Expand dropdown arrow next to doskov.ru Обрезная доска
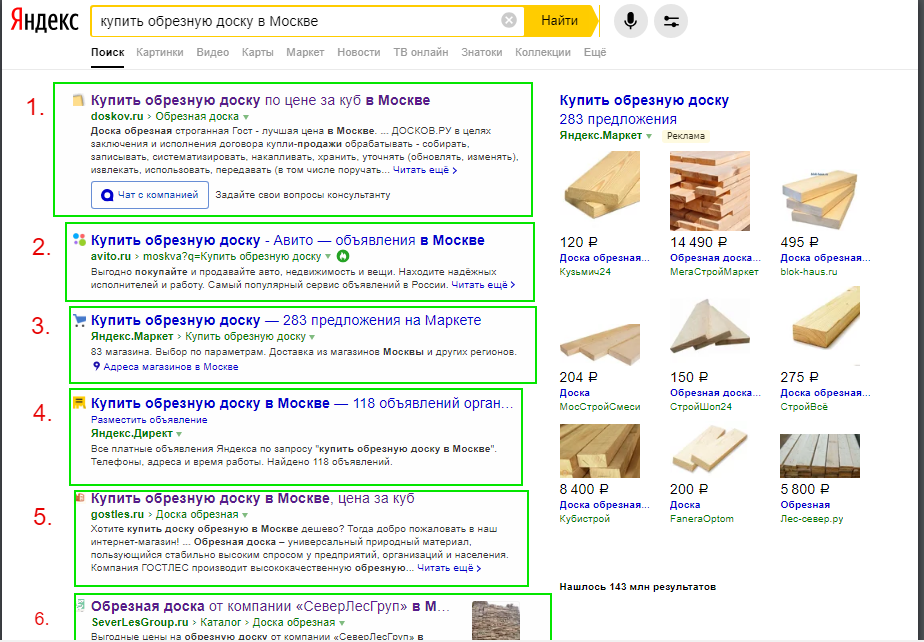This screenshot has width=924, height=642. [x=246, y=117]
